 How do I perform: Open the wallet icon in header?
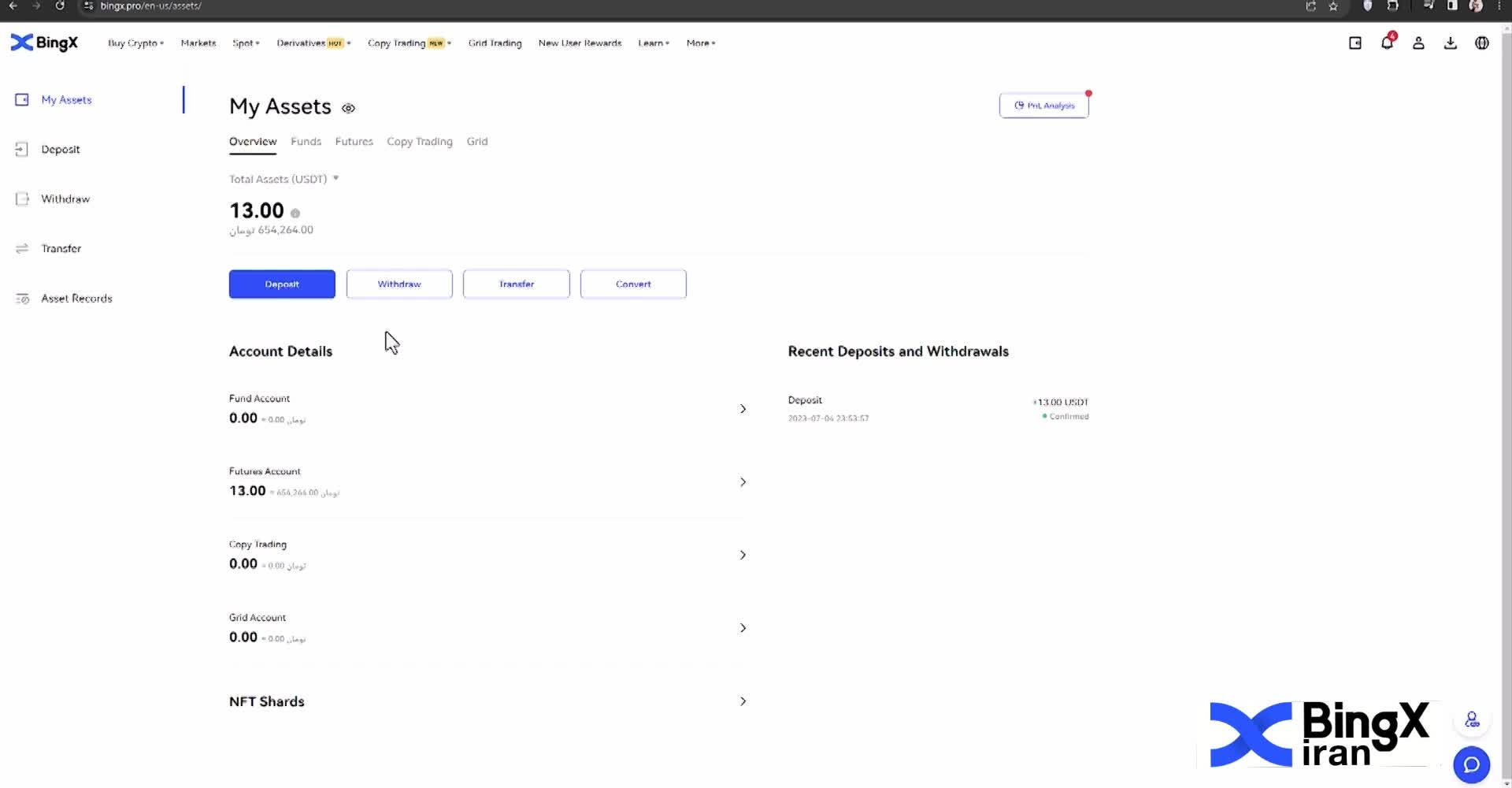[x=1354, y=43]
